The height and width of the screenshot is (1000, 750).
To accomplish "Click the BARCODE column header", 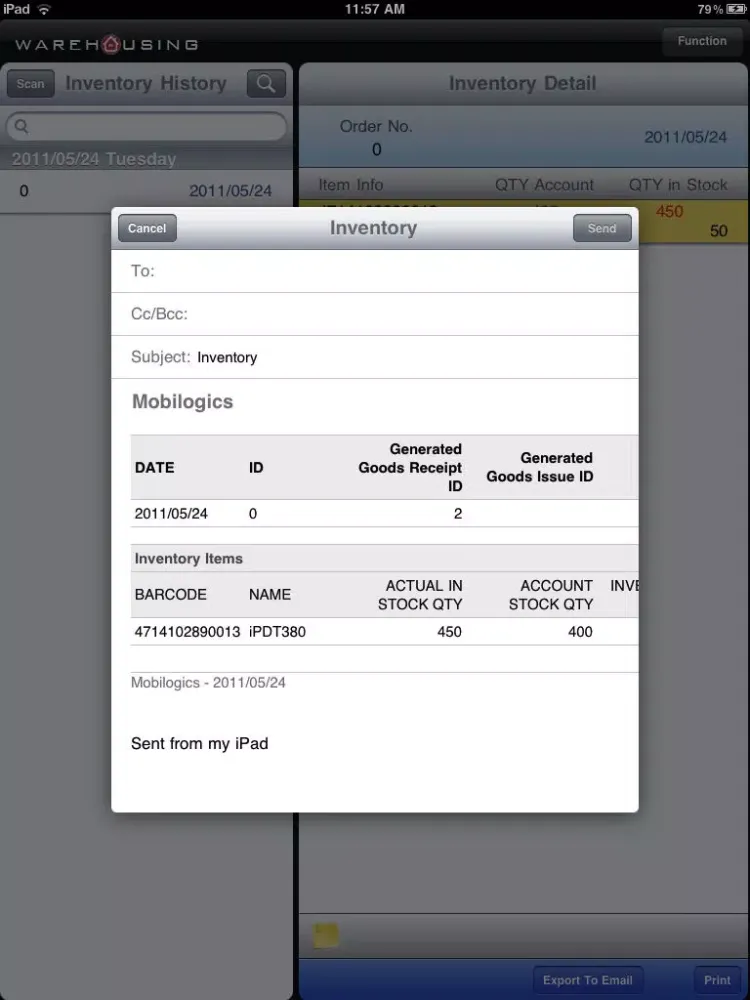I will tap(171, 594).
